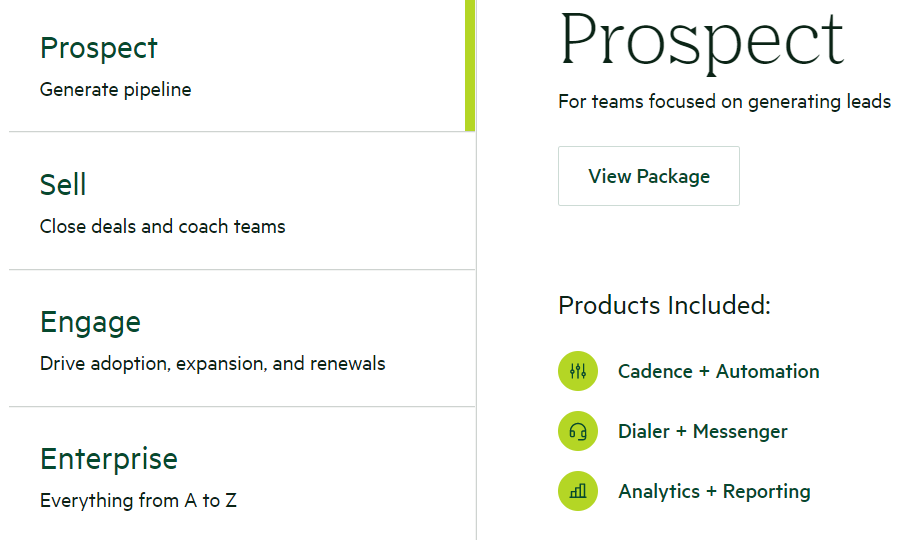Choose the Enterprise package tab
The image size is (918, 540).
(x=242, y=474)
